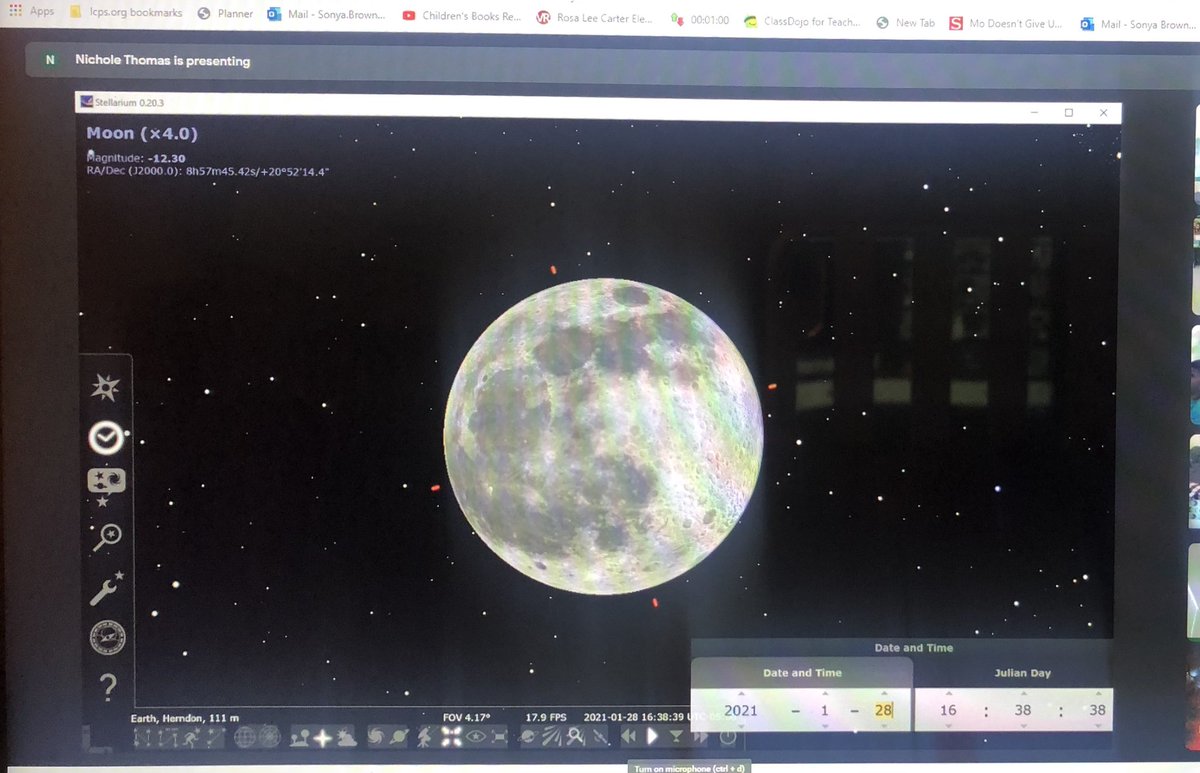
Task: Toggle full-screen mode icon
Action: tap(500, 737)
